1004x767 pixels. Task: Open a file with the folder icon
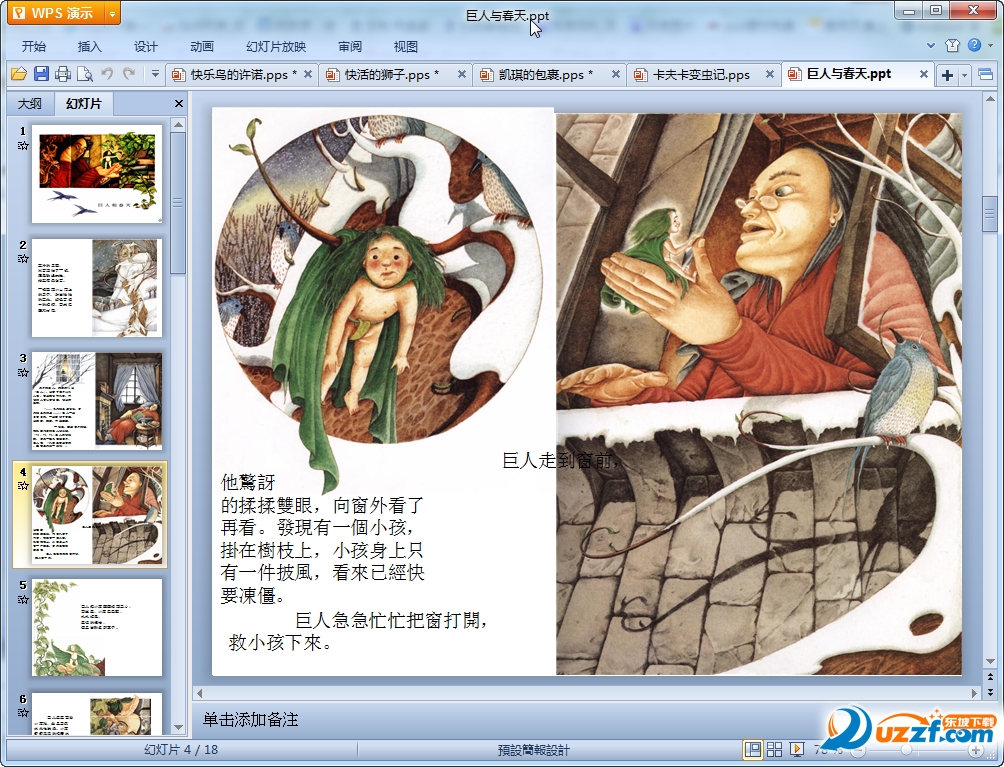tap(19, 74)
